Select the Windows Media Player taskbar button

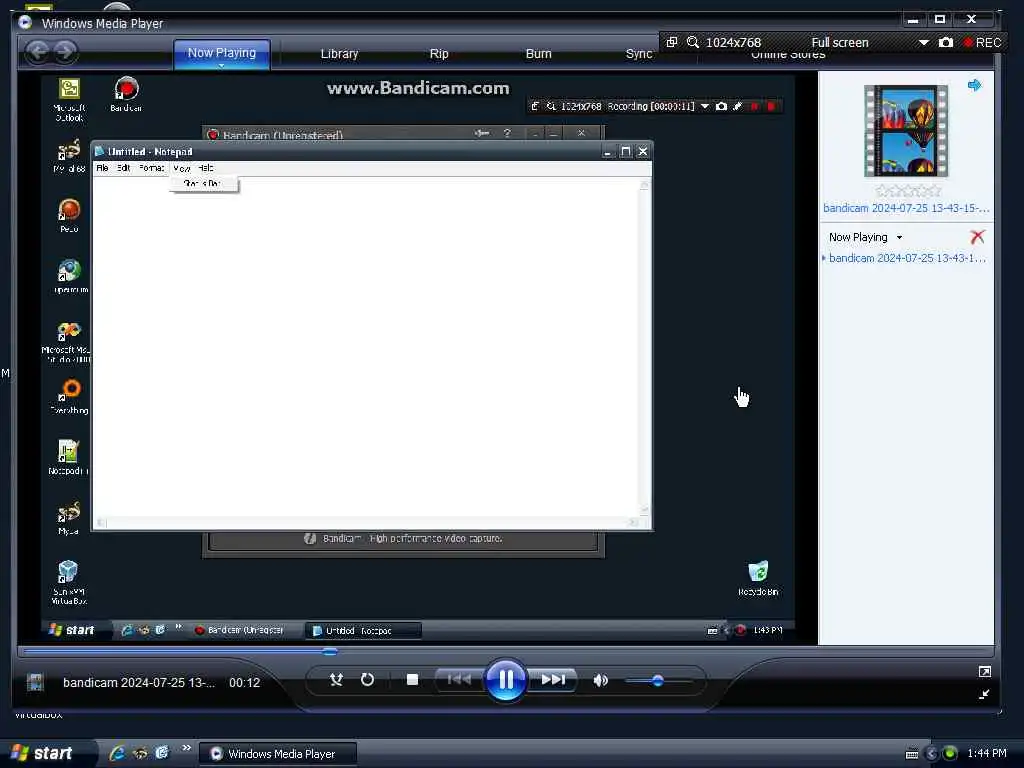(x=278, y=754)
